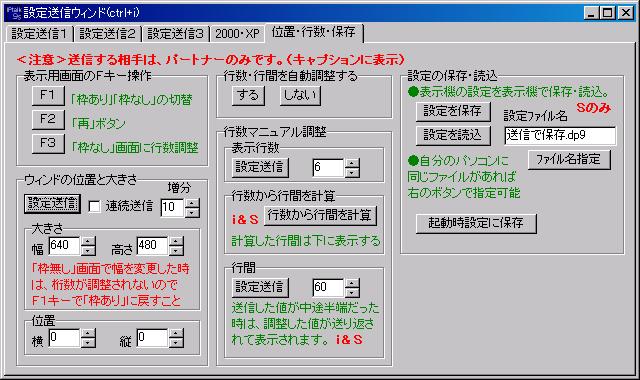Send window position and size settings
The image size is (640, 380).
coord(52,203)
